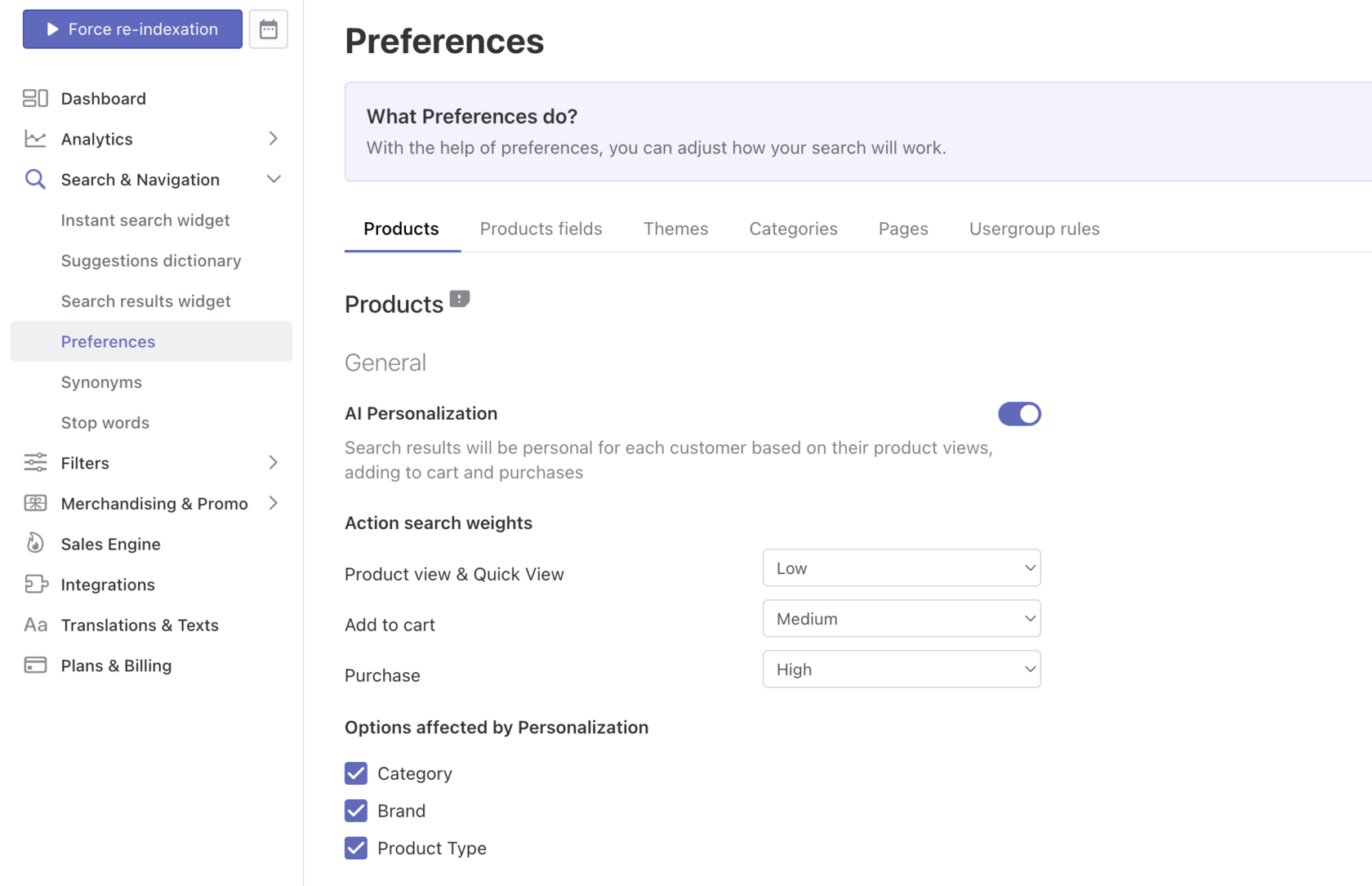Open the Add to cart weight selector showing Medium
The image size is (1372, 886).
tap(901, 618)
